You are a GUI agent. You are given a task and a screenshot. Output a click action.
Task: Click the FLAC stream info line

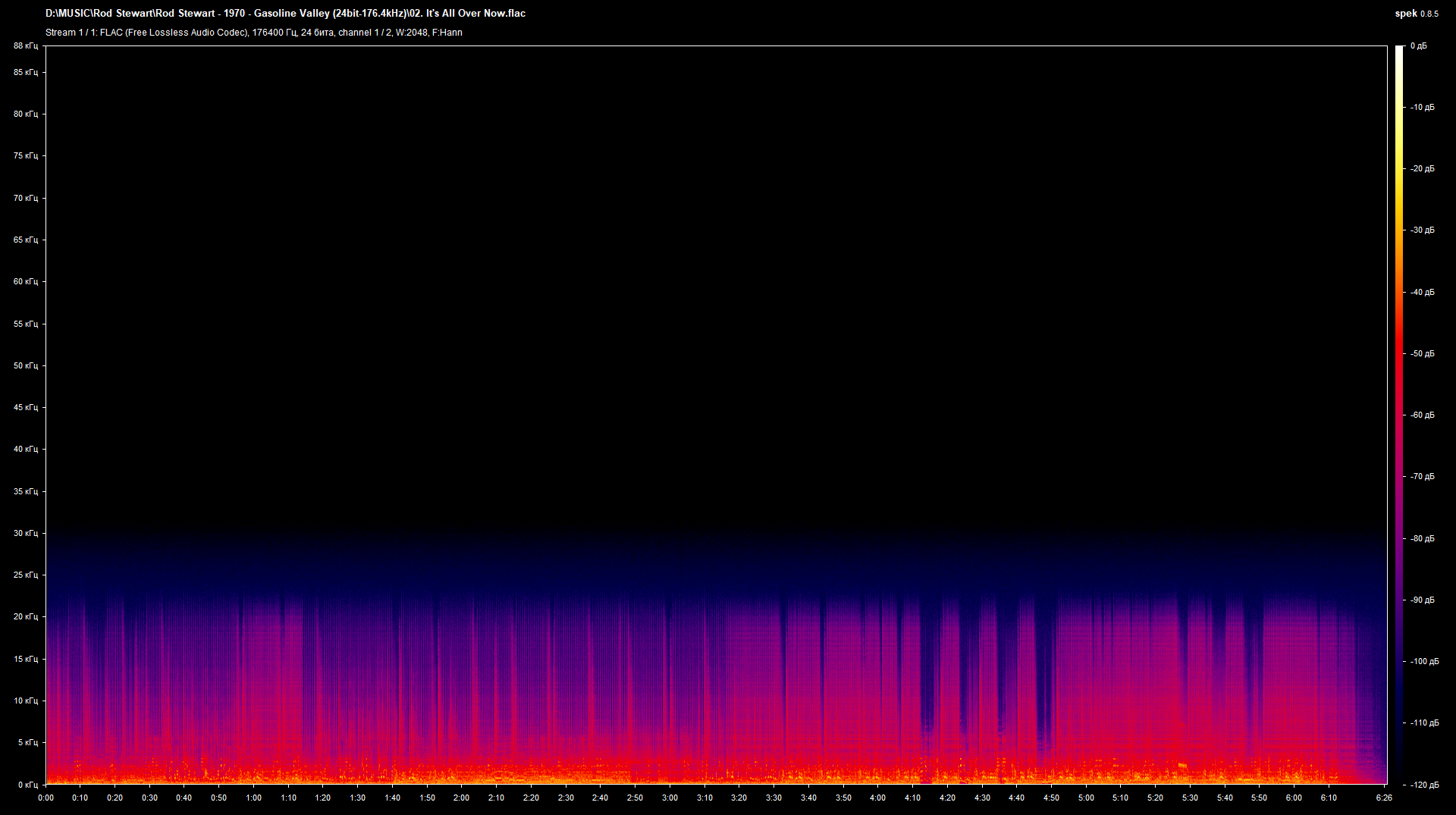pyautogui.click(x=253, y=33)
